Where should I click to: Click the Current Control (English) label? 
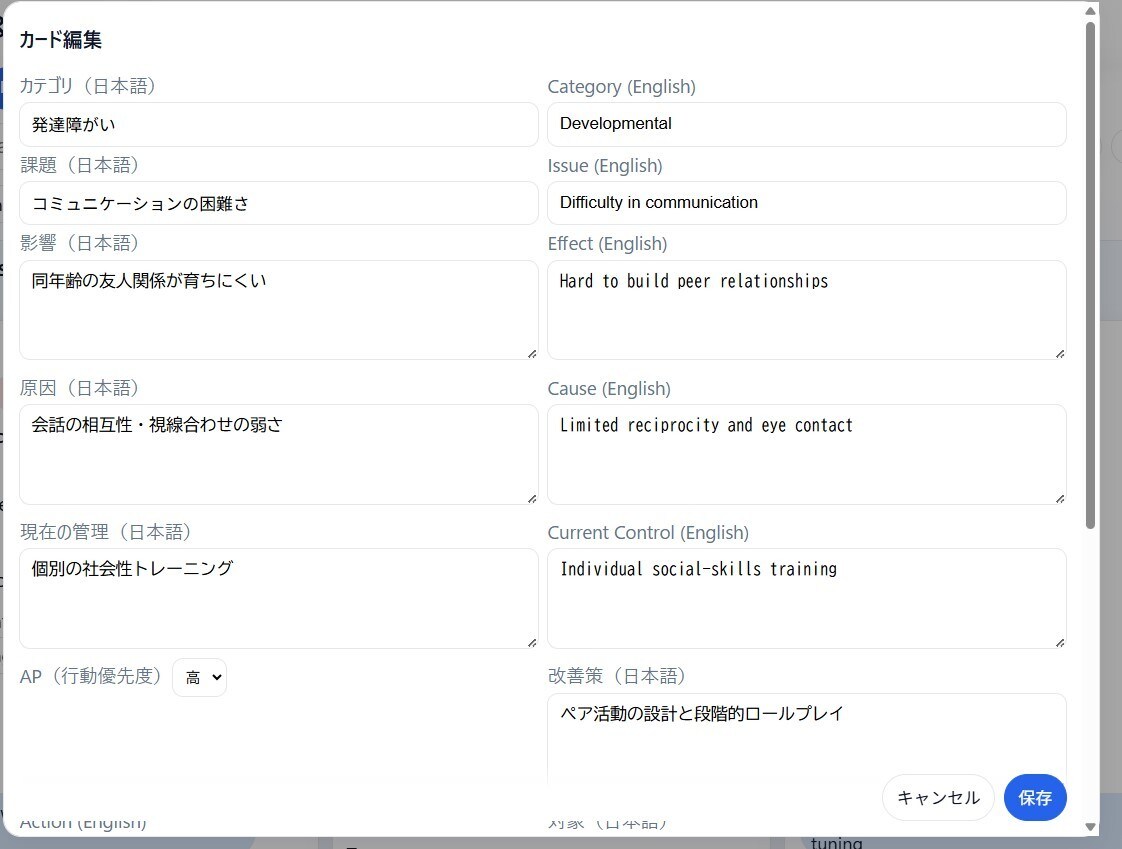[x=648, y=533]
